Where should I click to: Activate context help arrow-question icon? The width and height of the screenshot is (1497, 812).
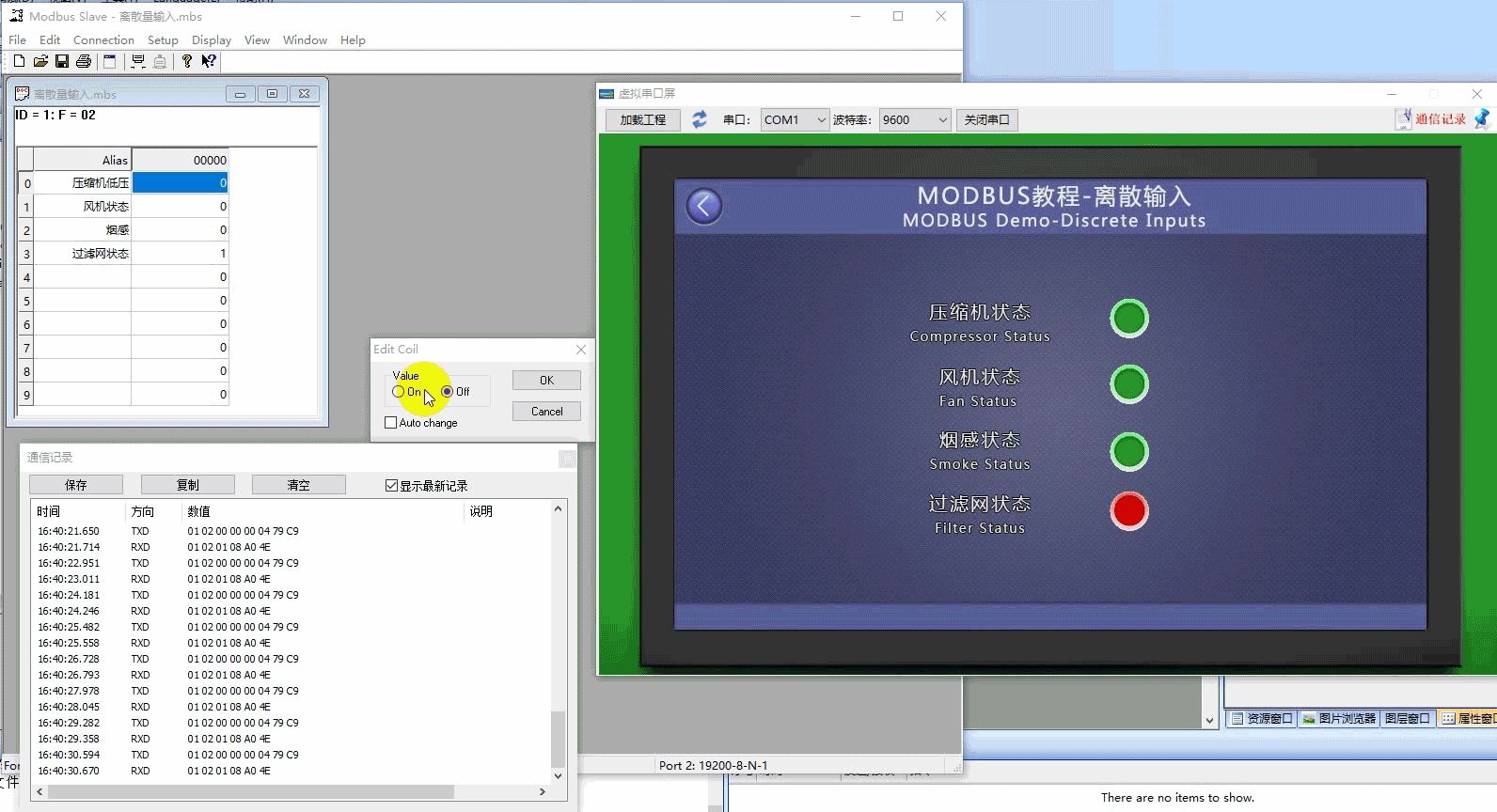click(209, 61)
